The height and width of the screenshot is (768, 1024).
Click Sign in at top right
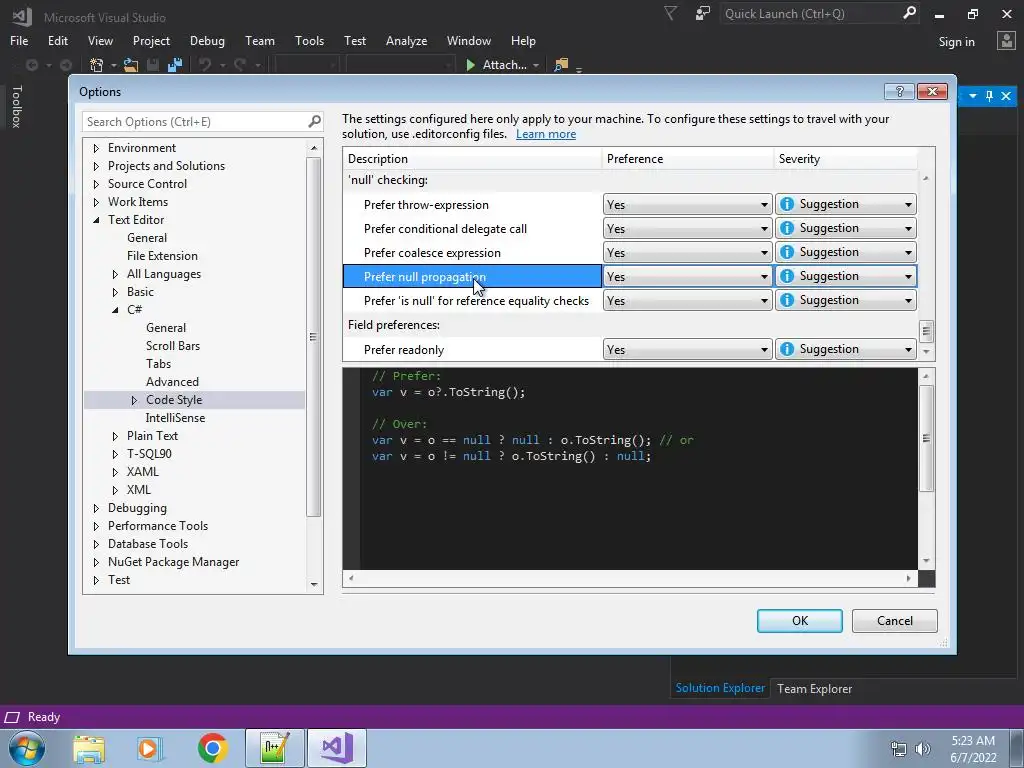pos(956,42)
